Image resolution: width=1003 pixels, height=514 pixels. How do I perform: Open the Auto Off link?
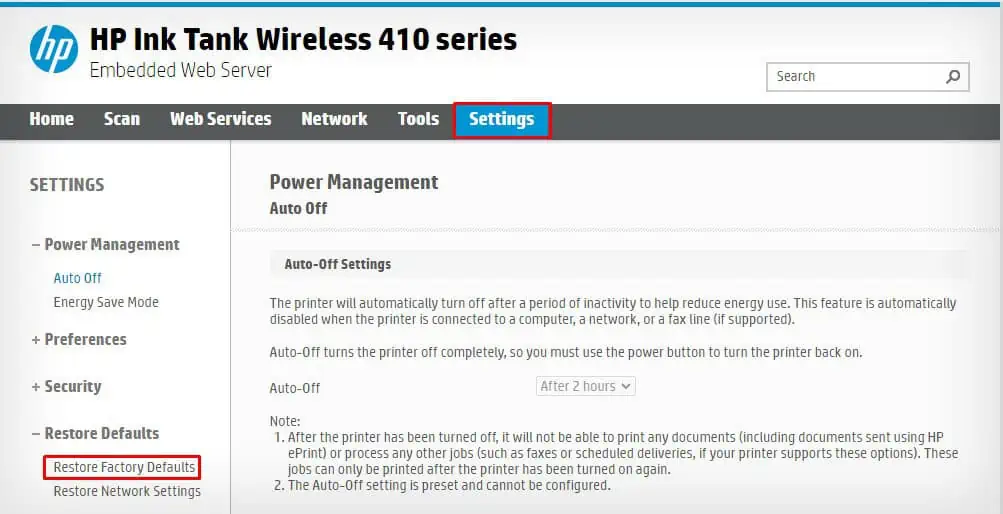[77, 278]
